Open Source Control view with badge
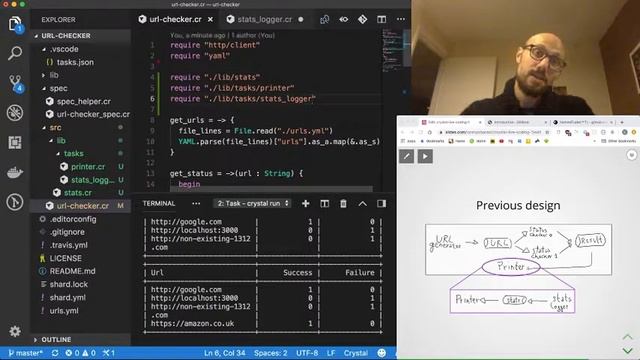This screenshot has width=640, height=360. 16,83
